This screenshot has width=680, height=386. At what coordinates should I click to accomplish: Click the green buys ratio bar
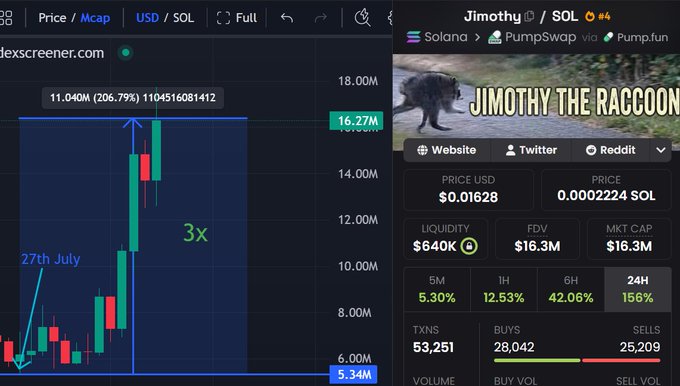pos(537,360)
